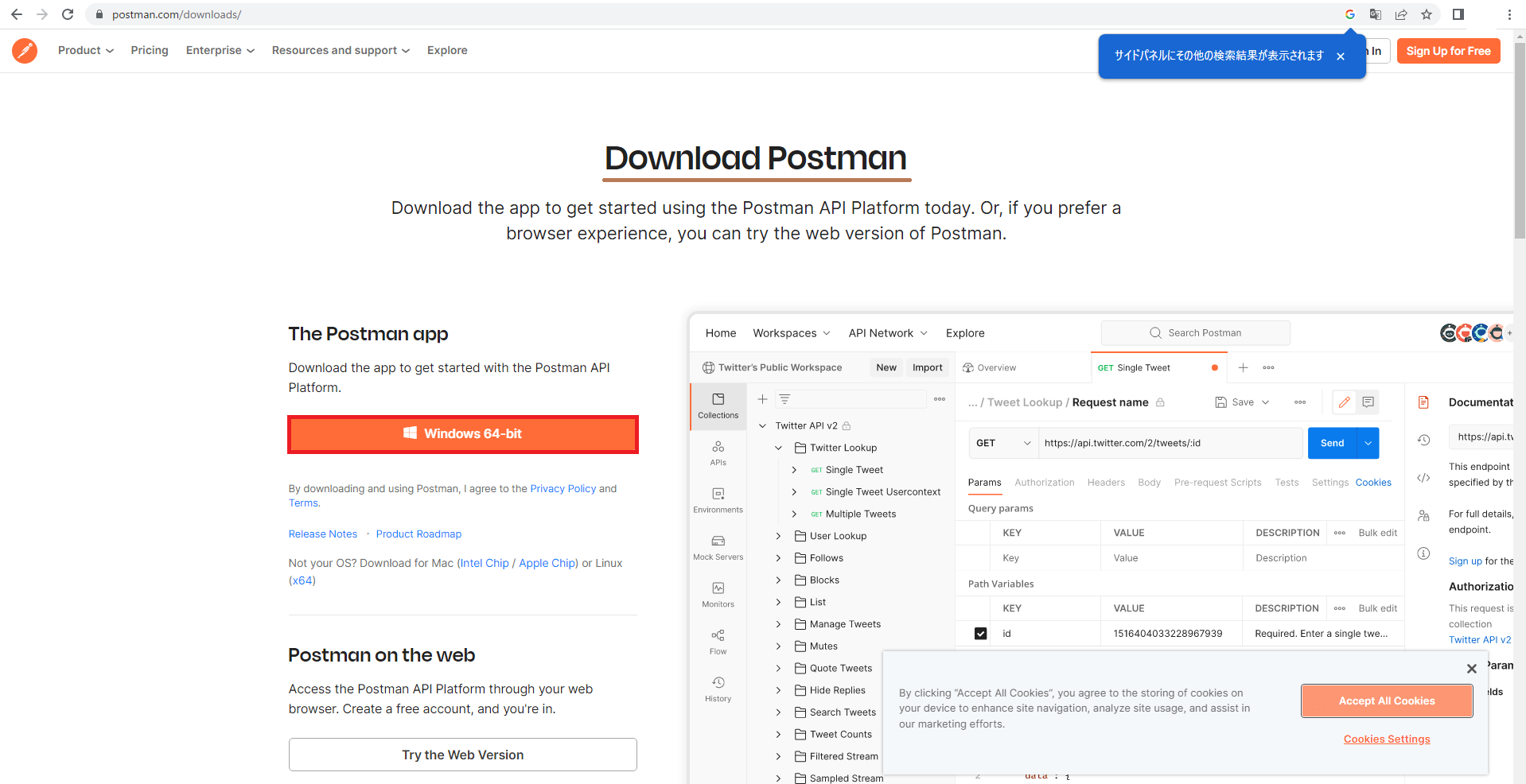Select the Single Tweet Usercontext request
This screenshot has height=784, width=1526.
(x=883, y=492)
